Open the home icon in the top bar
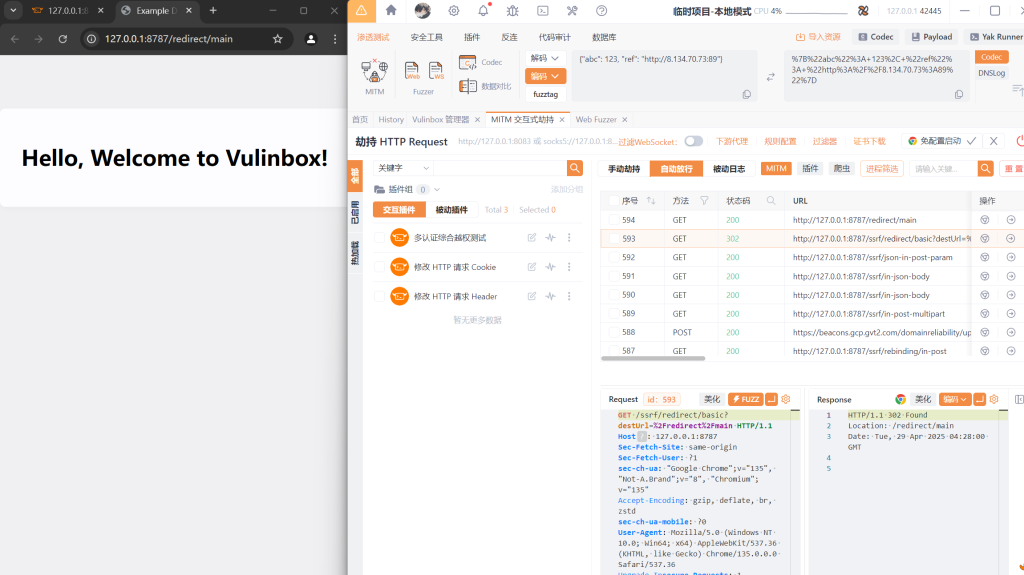This screenshot has width=1024, height=575. pyautogui.click(x=391, y=11)
